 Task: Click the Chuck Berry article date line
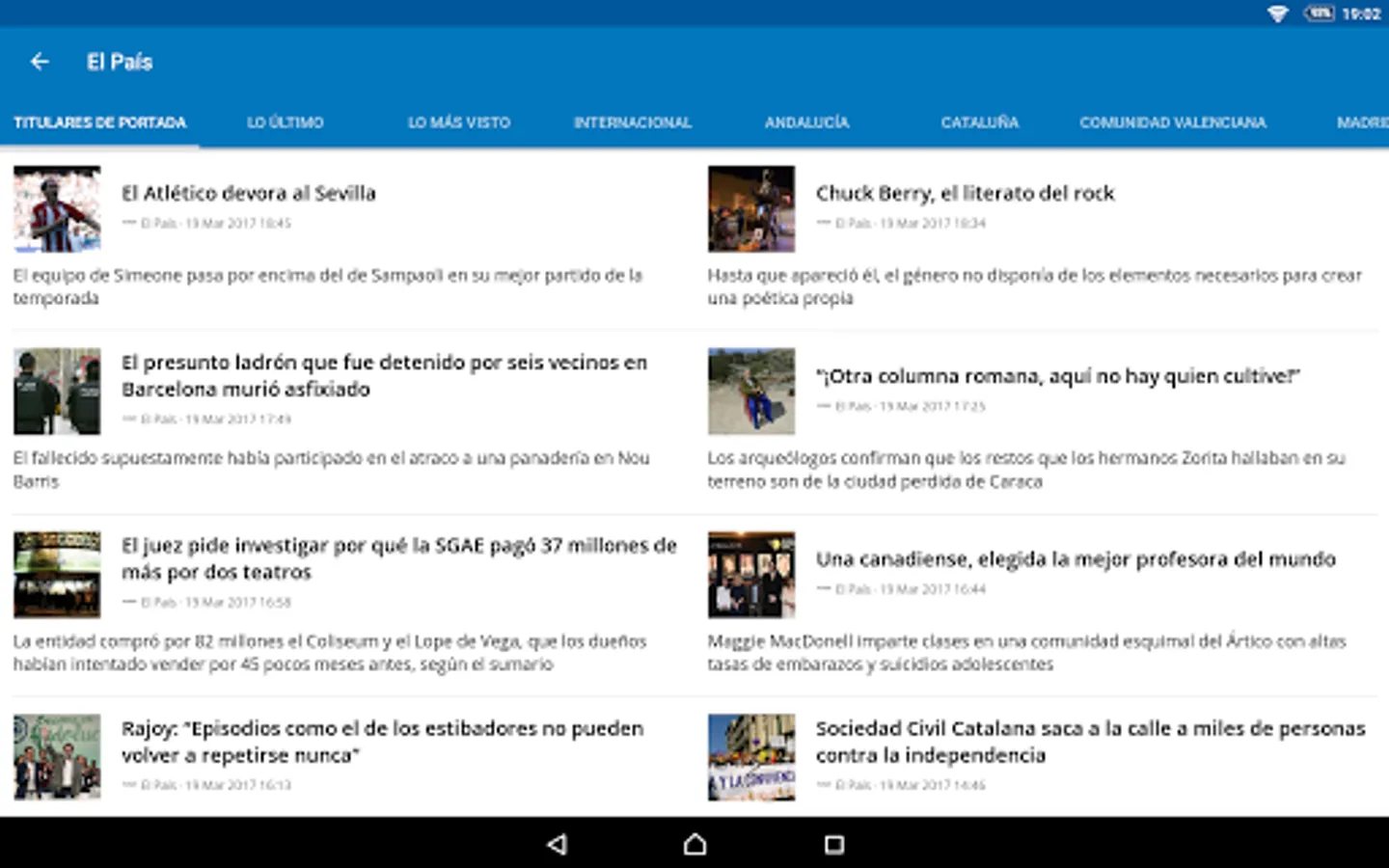click(x=901, y=223)
